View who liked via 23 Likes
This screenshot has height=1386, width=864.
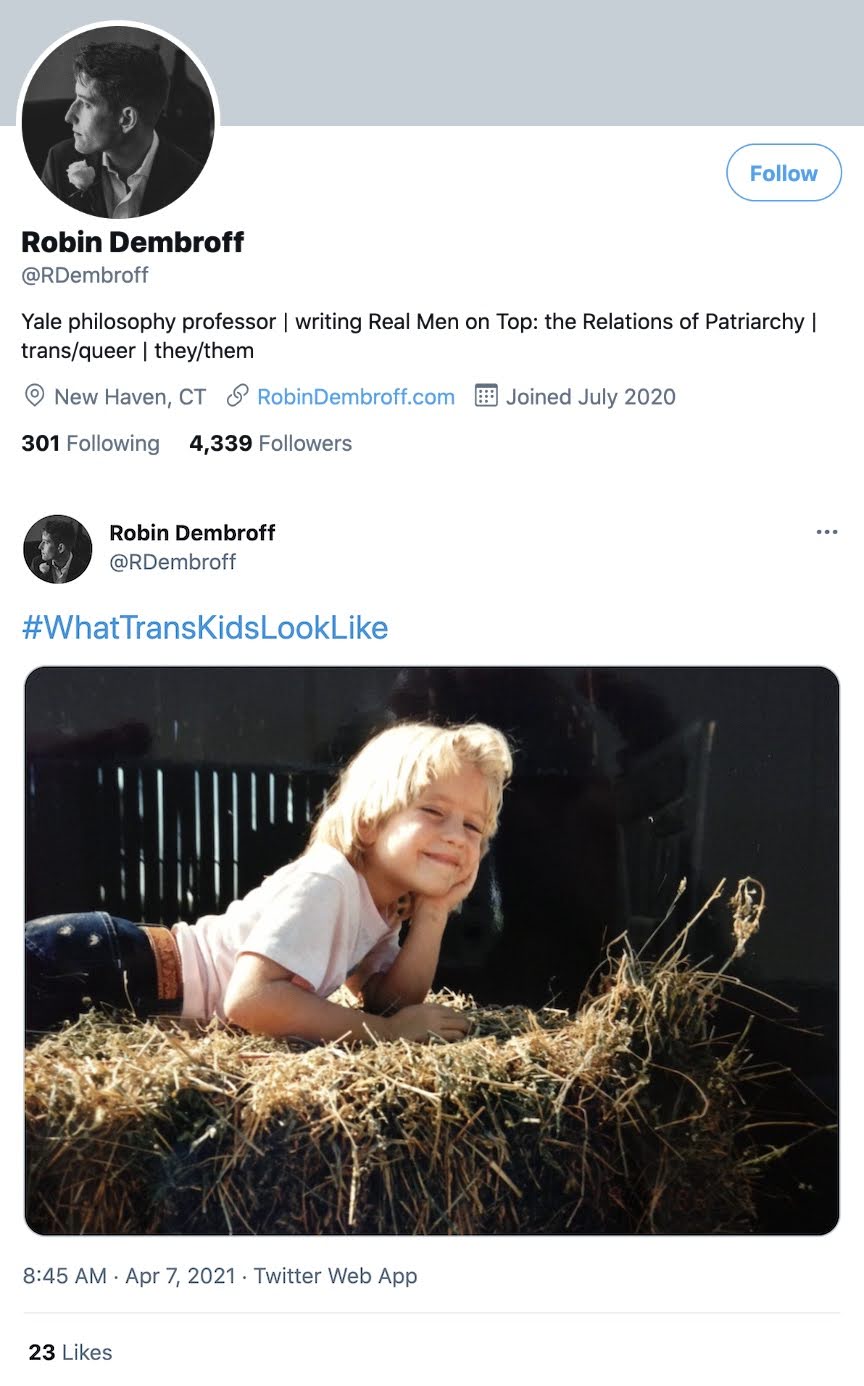70,1352
